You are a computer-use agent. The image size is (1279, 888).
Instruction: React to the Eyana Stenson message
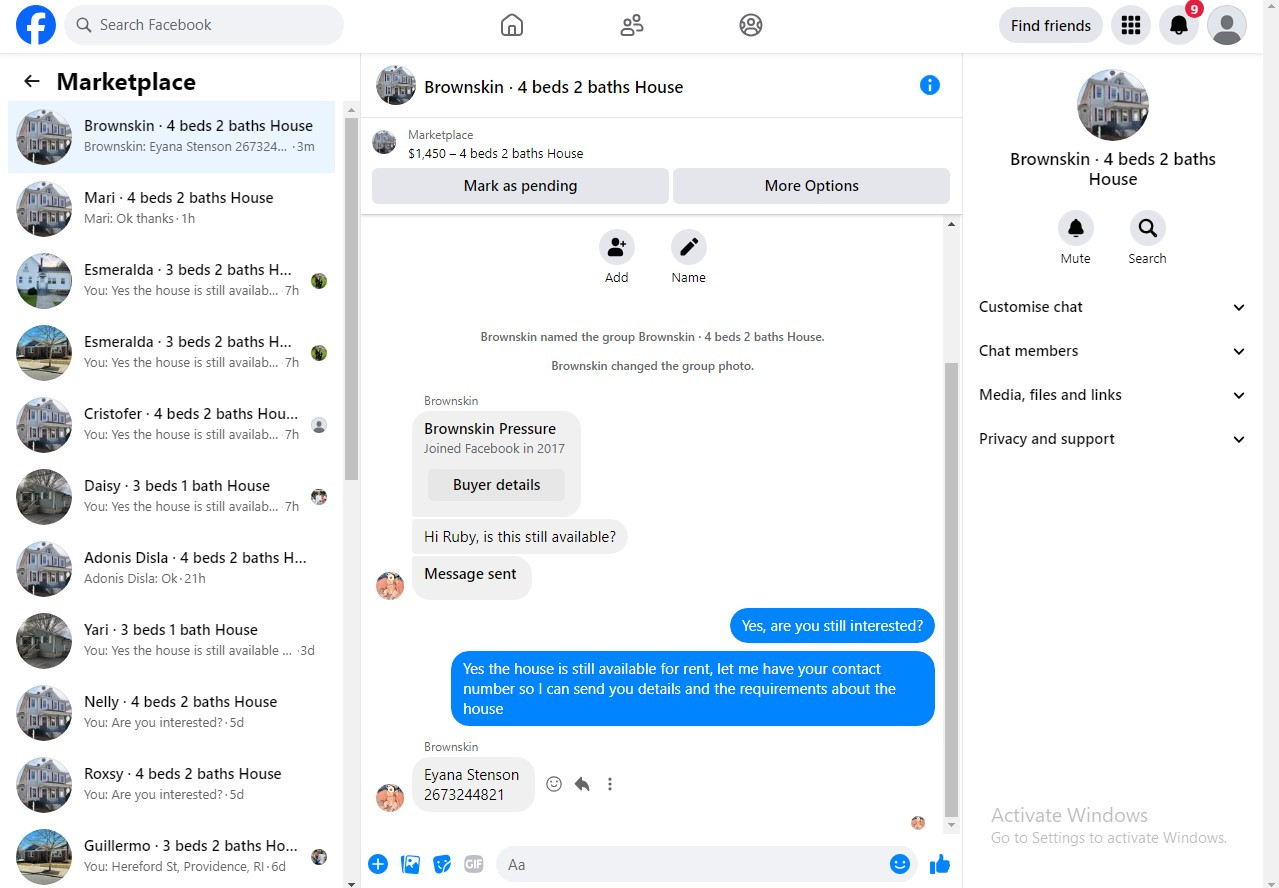[x=554, y=784]
